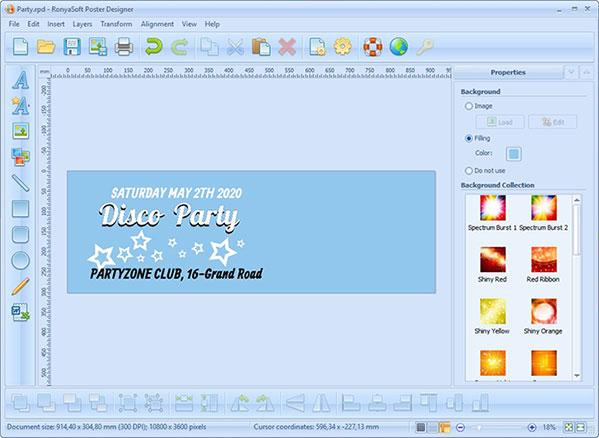This screenshot has height=438, width=599.
Task: Open the Edit menu
Action: pyautogui.click(x=34, y=24)
